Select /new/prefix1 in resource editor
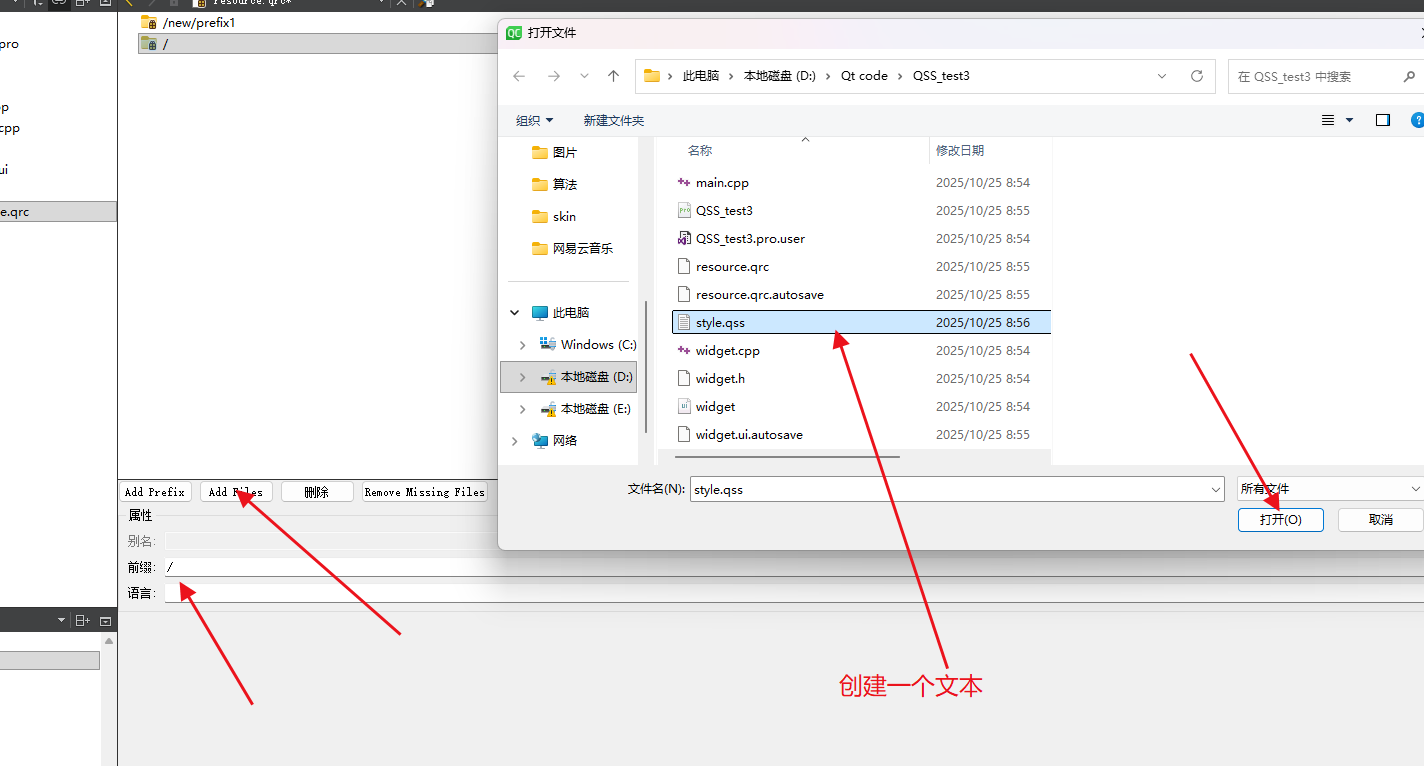The width and height of the screenshot is (1424, 766). (199, 22)
